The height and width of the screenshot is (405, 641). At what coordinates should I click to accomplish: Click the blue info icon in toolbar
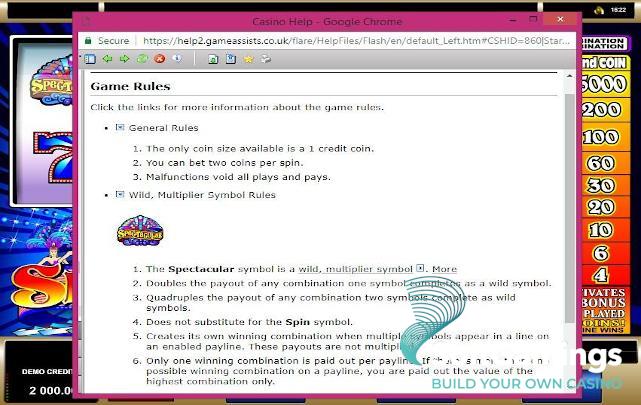coord(177,59)
